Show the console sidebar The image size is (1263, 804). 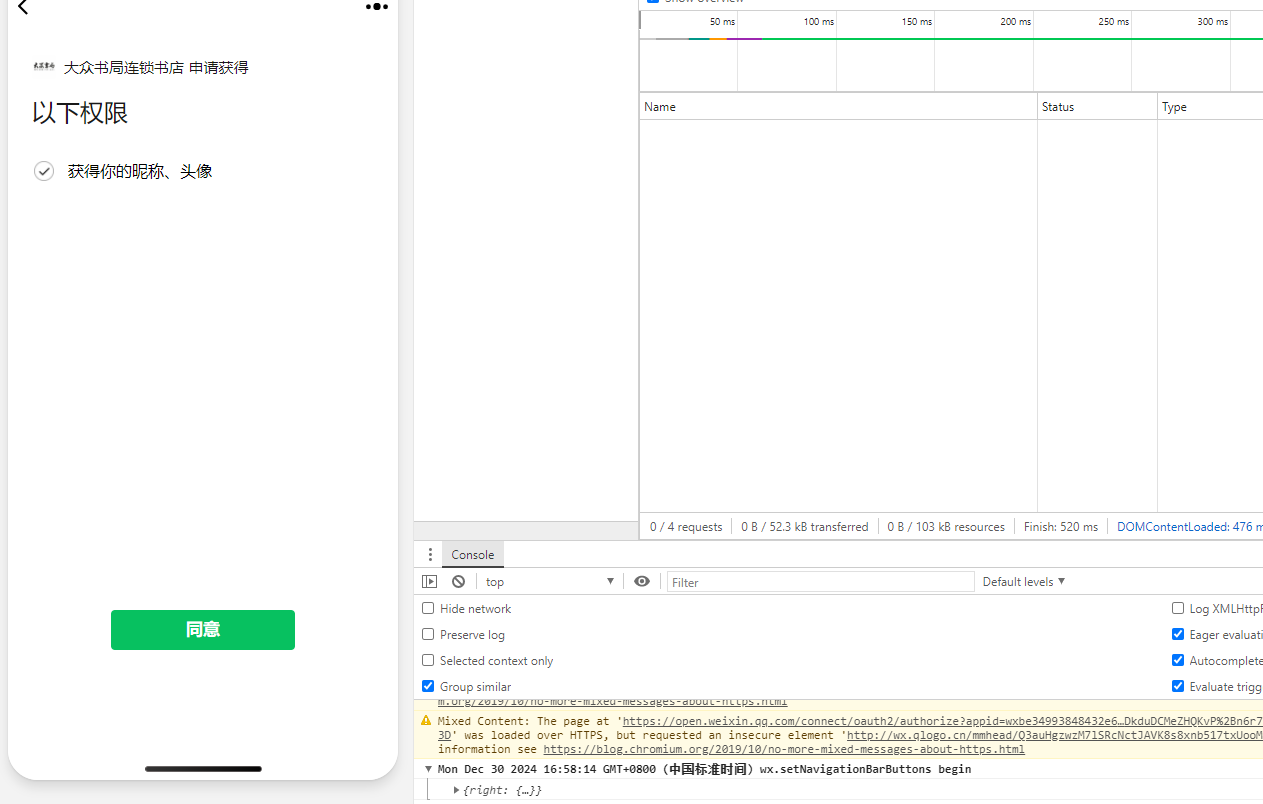(430, 582)
